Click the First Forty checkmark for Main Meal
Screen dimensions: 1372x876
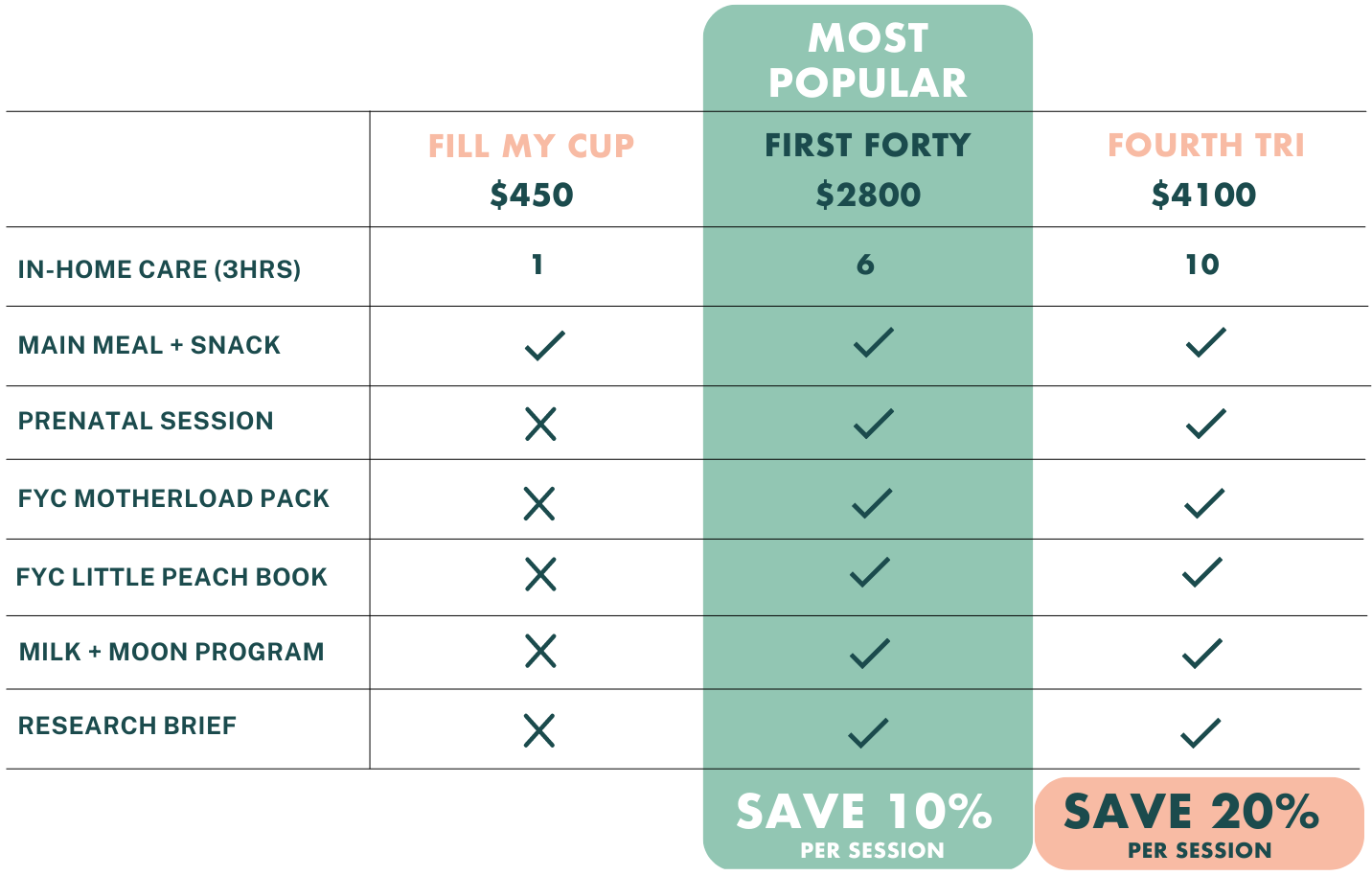coord(873,342)
